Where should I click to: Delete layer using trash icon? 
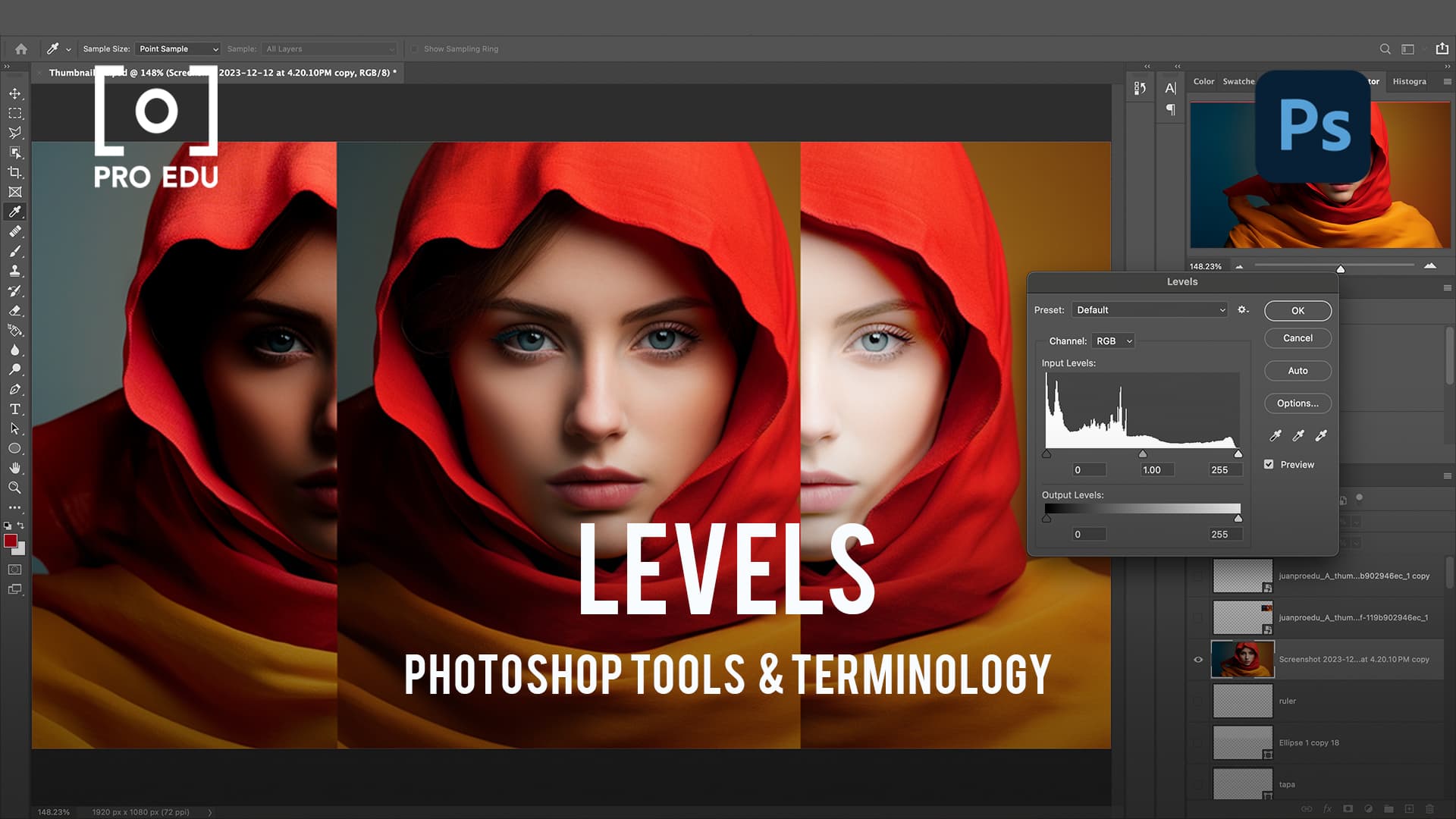coord(1429,808)
